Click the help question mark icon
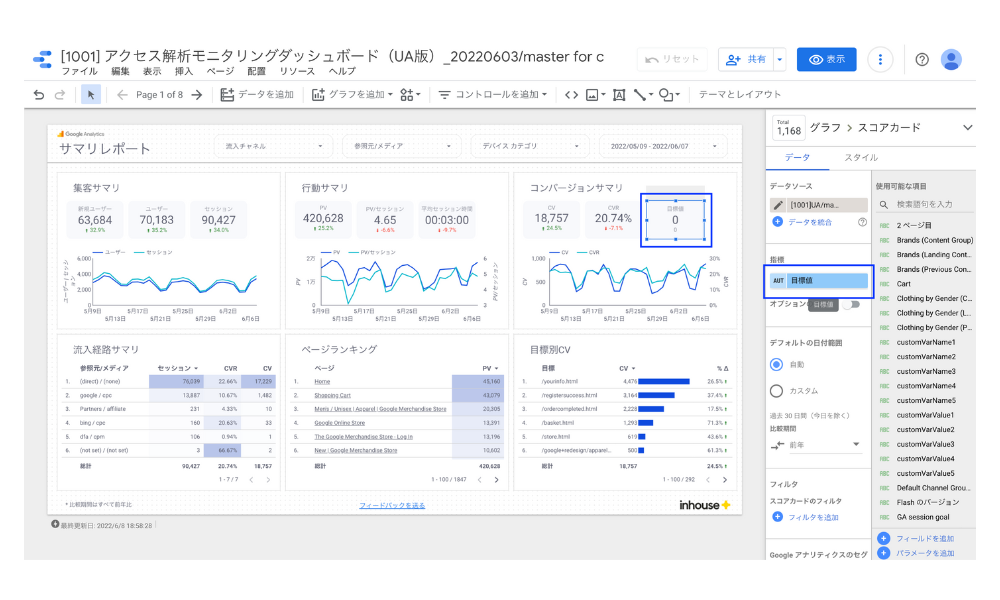The width and height of the screenshot is (1000, 600). 922,59
